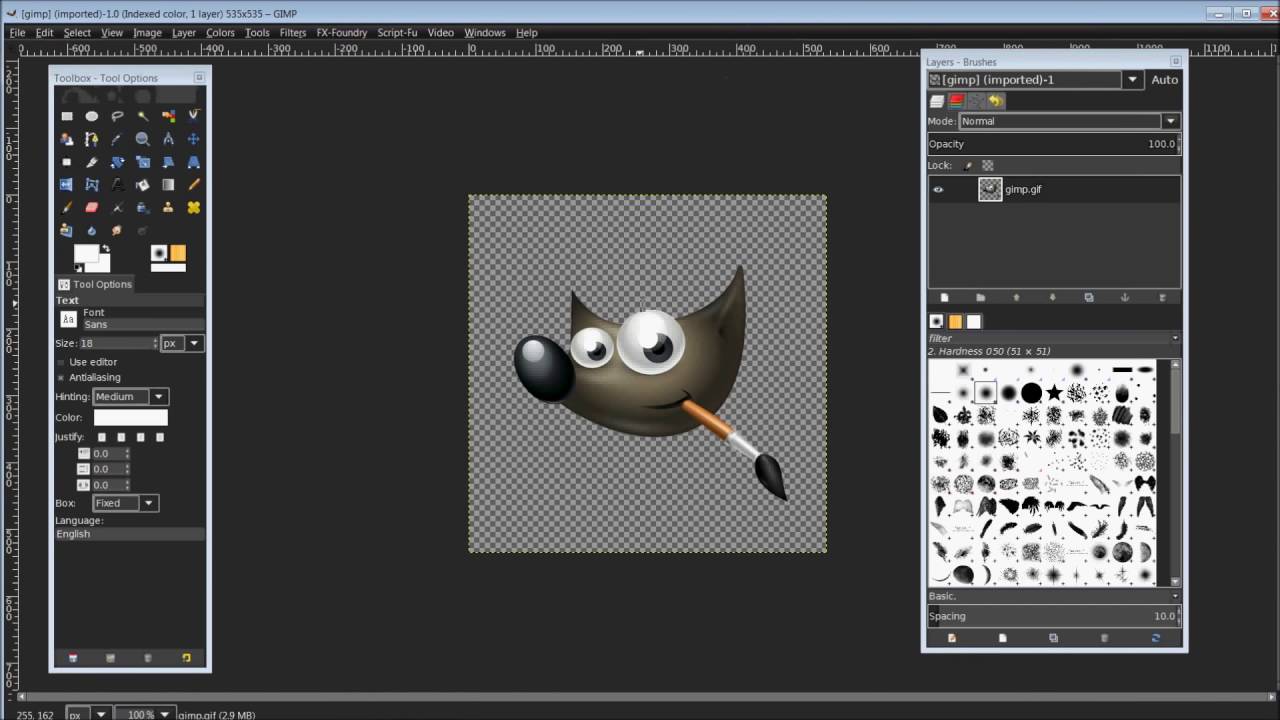Pick the yellow Heal tool
This screenshot has height=720, width=1280.
tap(194, 208)
